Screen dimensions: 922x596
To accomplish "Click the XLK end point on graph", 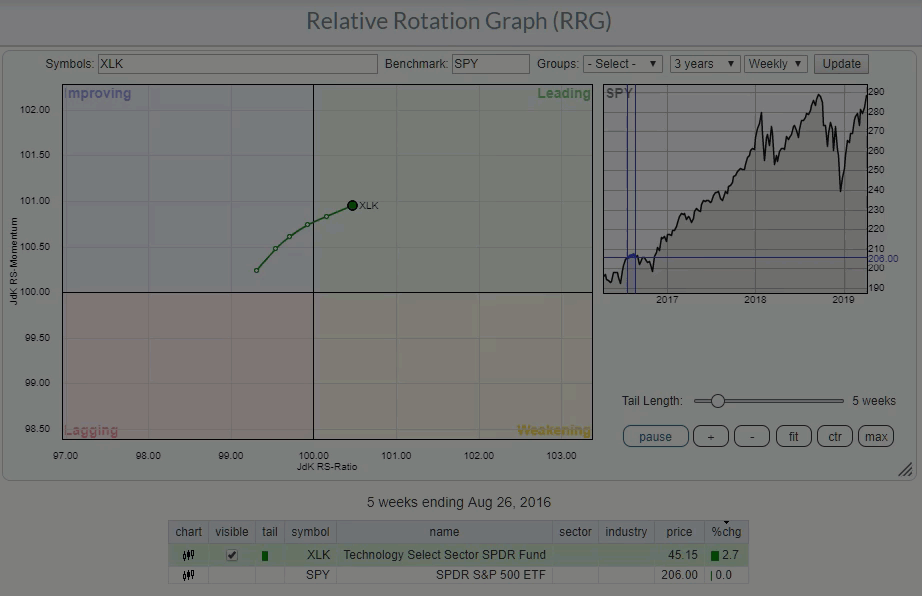I will (352, 206).
